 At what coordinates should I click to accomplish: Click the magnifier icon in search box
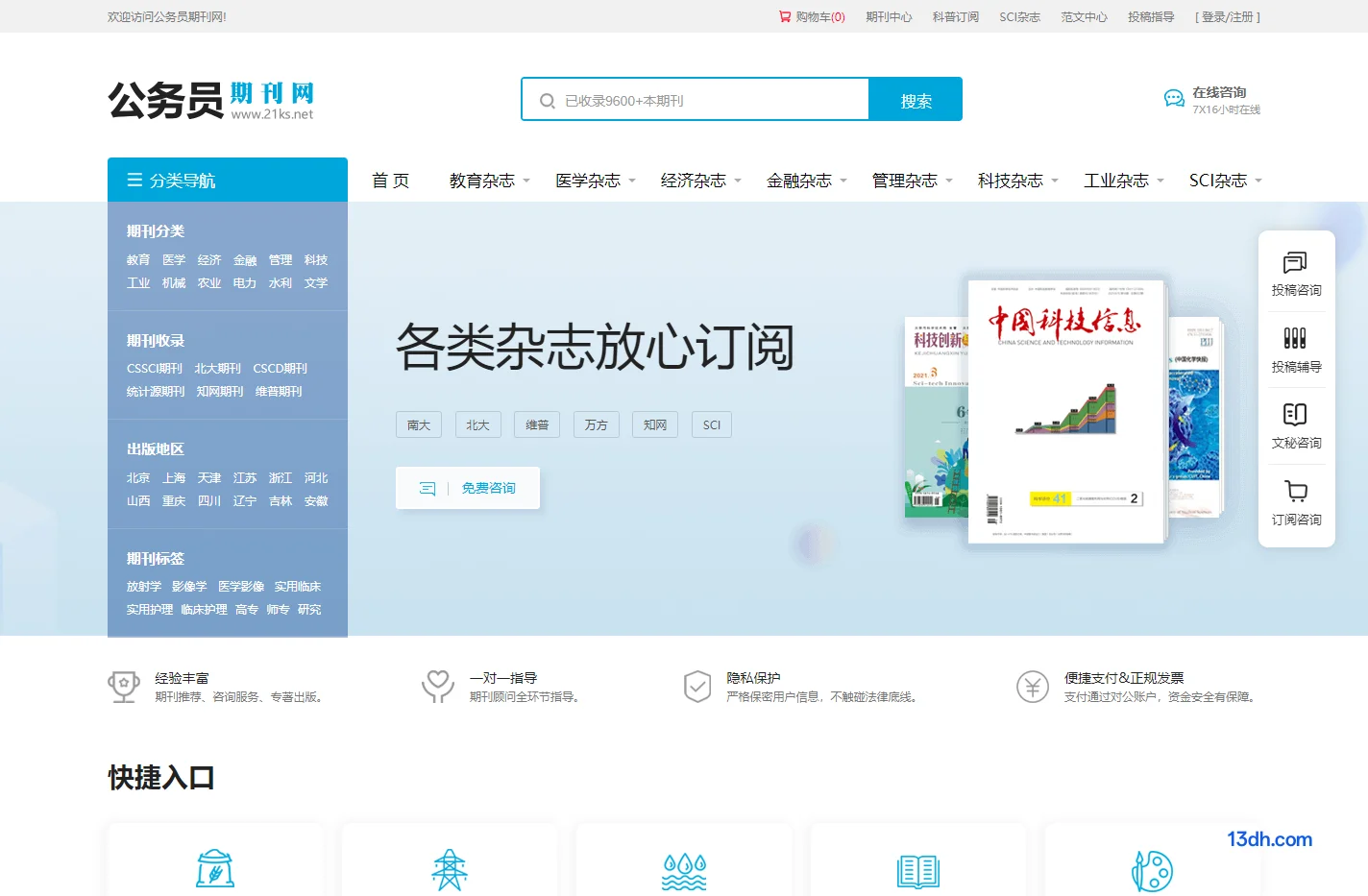click(x=548, y=101)
